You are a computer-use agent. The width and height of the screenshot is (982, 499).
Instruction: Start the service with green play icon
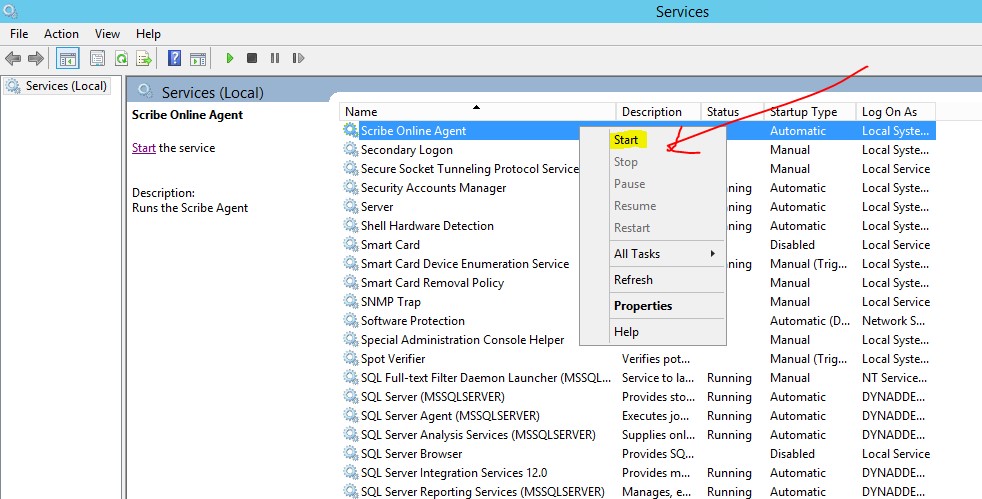coord(230,58)
